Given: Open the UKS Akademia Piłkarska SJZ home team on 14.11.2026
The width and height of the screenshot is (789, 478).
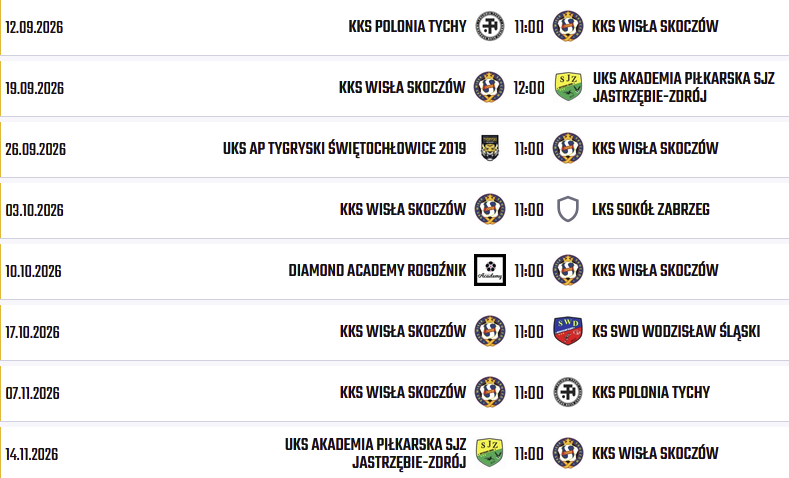Looking at the screenshot, I should point(376,453).
